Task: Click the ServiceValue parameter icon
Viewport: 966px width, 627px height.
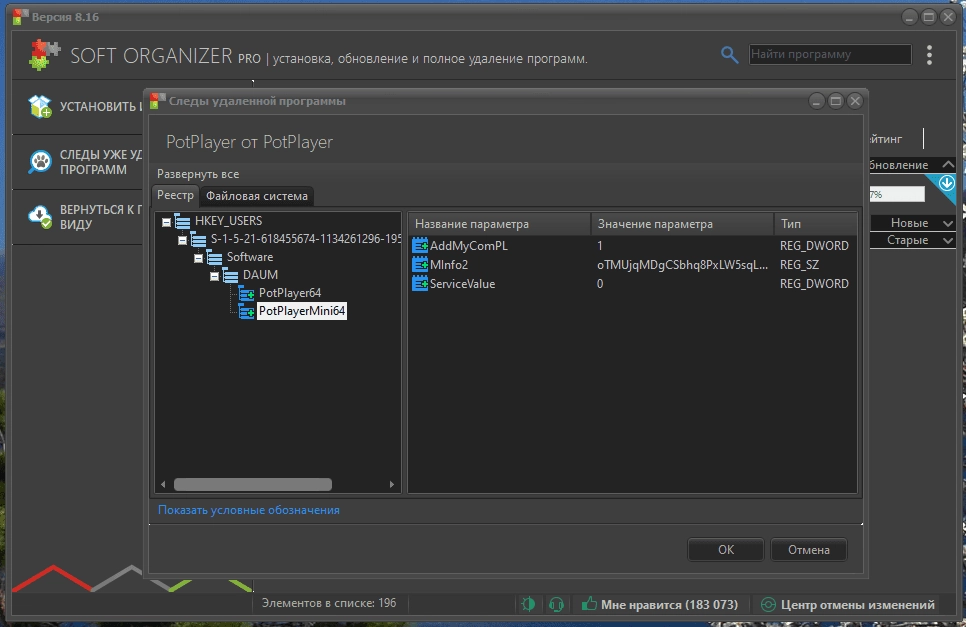Action: [x=420, y=284]
